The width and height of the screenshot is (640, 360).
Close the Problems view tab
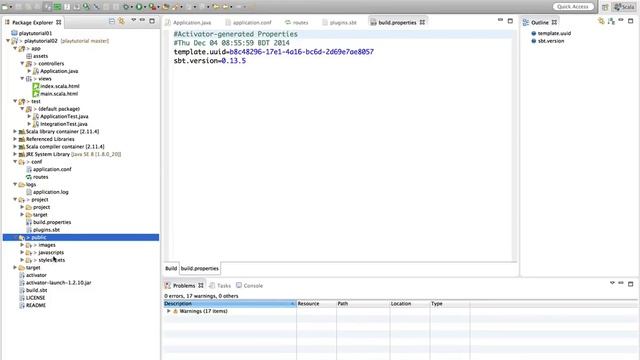pos(201,286)
